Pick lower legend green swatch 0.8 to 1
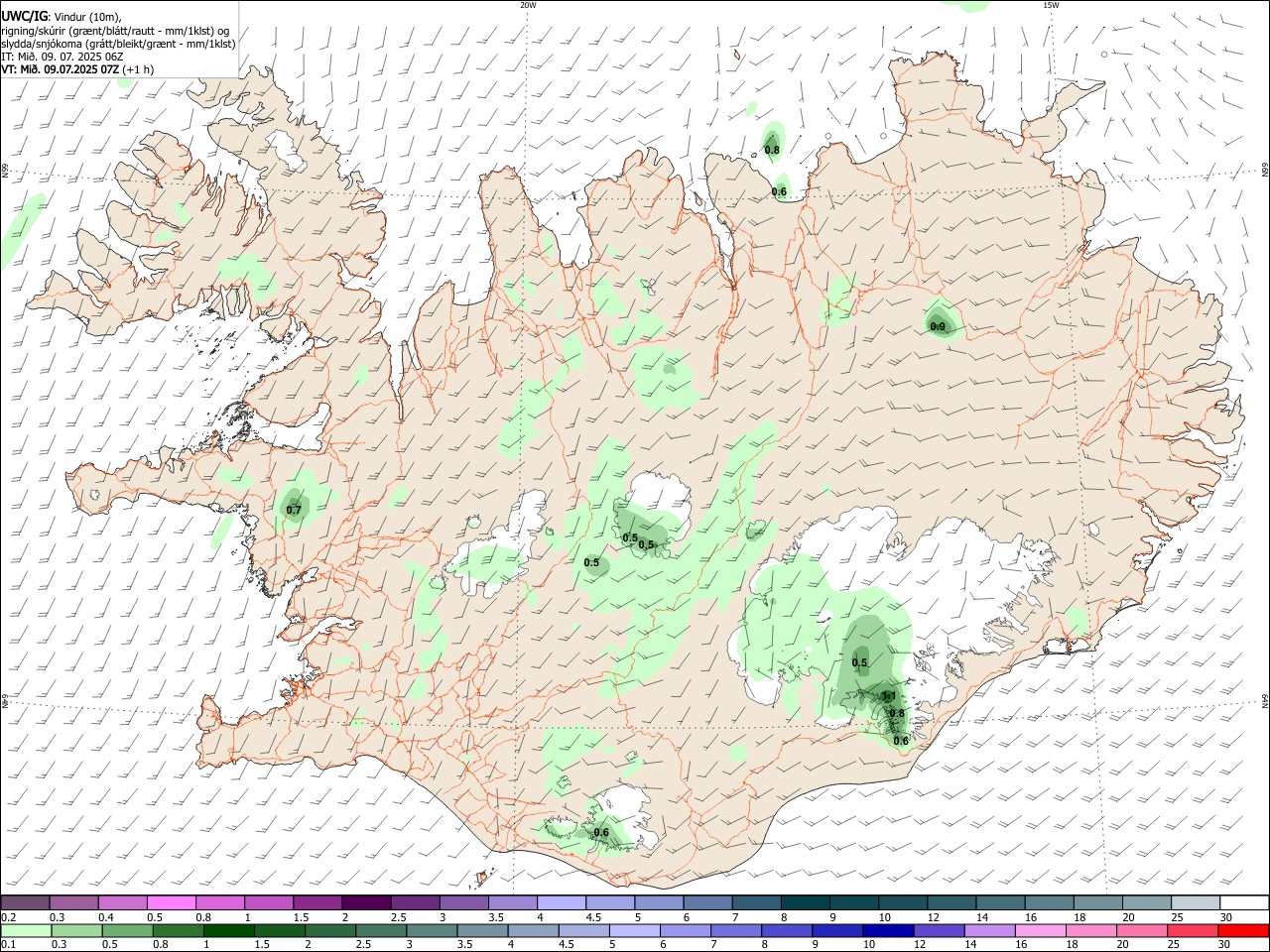 pyautogui.click(x=178, y=930)
